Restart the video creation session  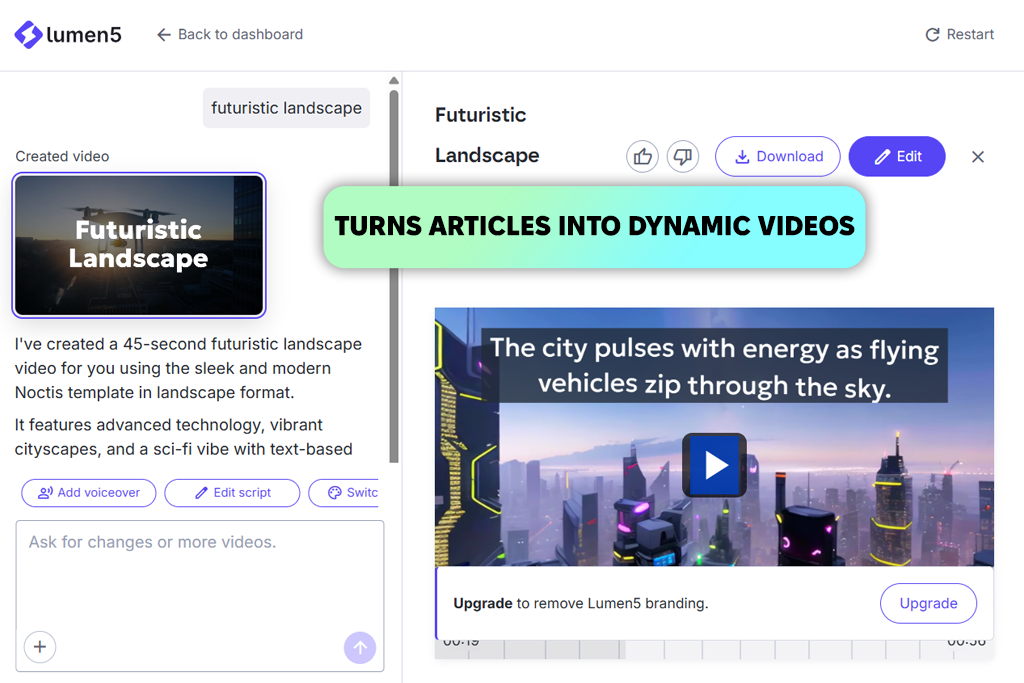[959, 35]
